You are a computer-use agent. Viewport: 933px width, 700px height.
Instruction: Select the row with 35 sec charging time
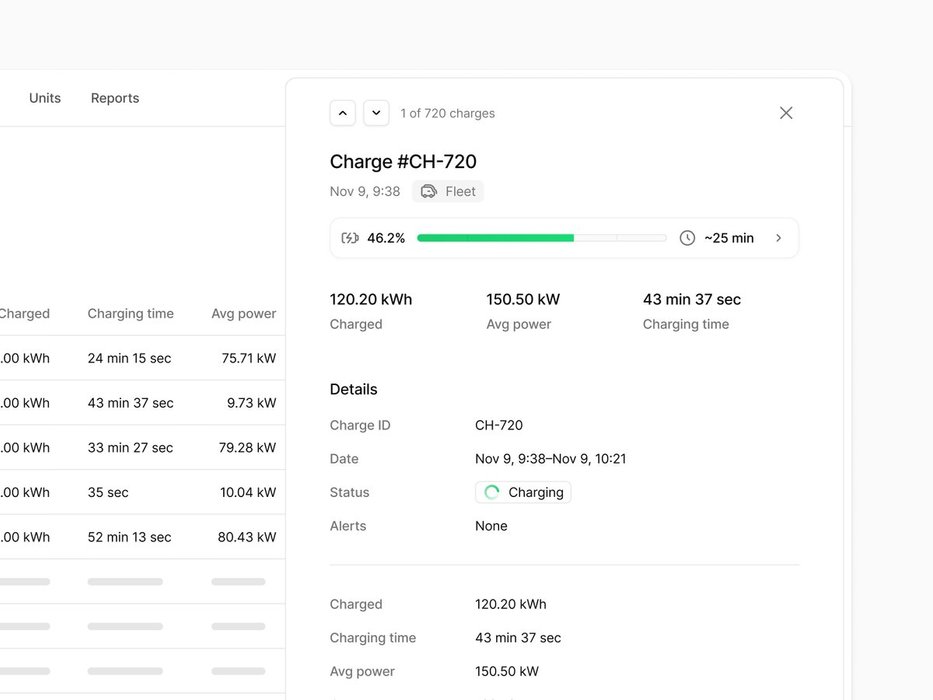pos(143,492)
